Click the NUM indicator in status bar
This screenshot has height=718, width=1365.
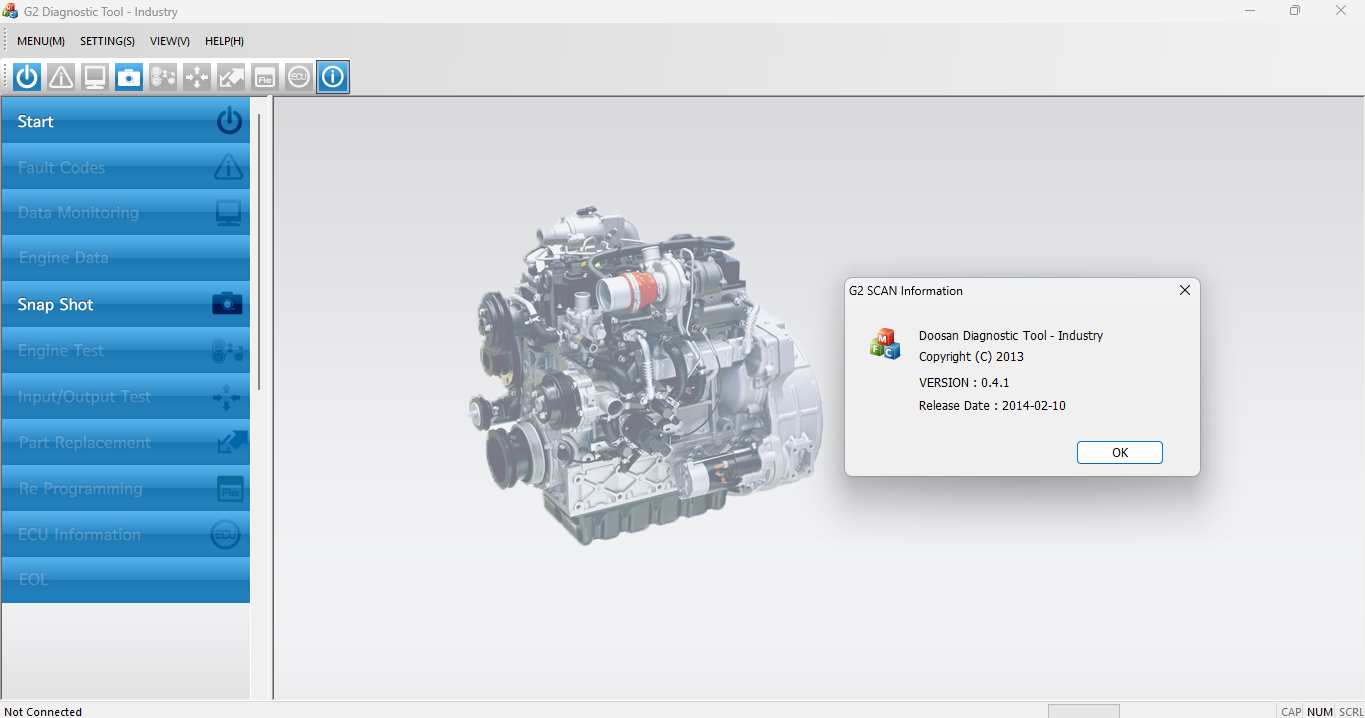pos(1320,712)
